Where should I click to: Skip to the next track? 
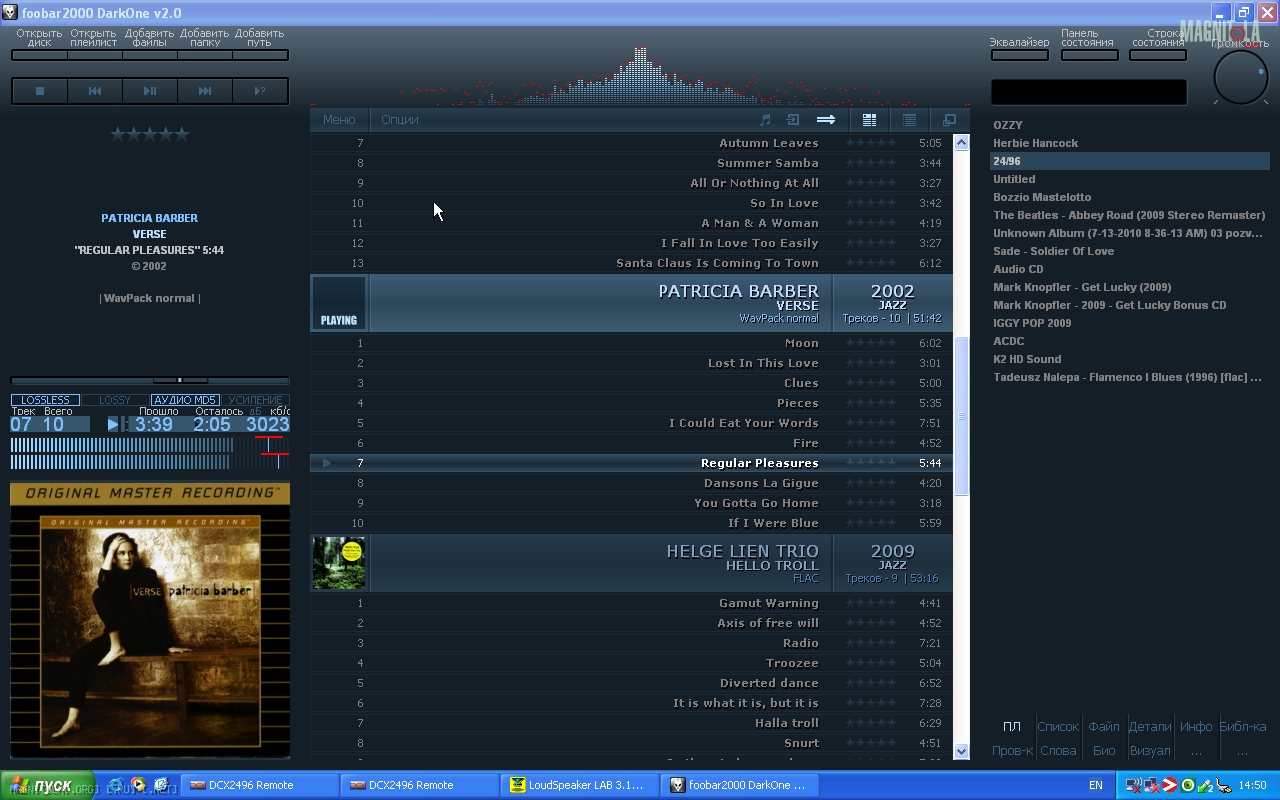point(205,91)
